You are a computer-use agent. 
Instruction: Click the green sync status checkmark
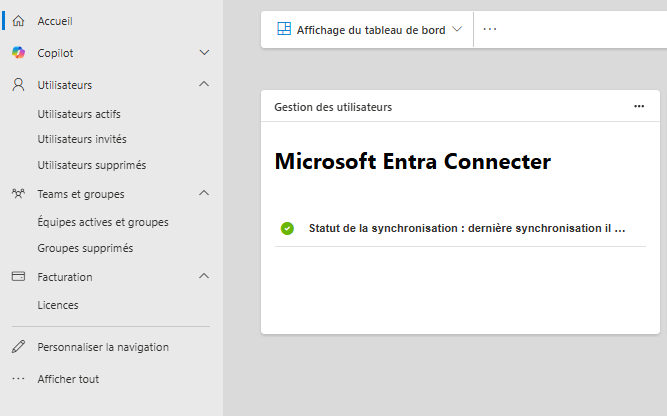pyautogui.click(x=287, y=229)
